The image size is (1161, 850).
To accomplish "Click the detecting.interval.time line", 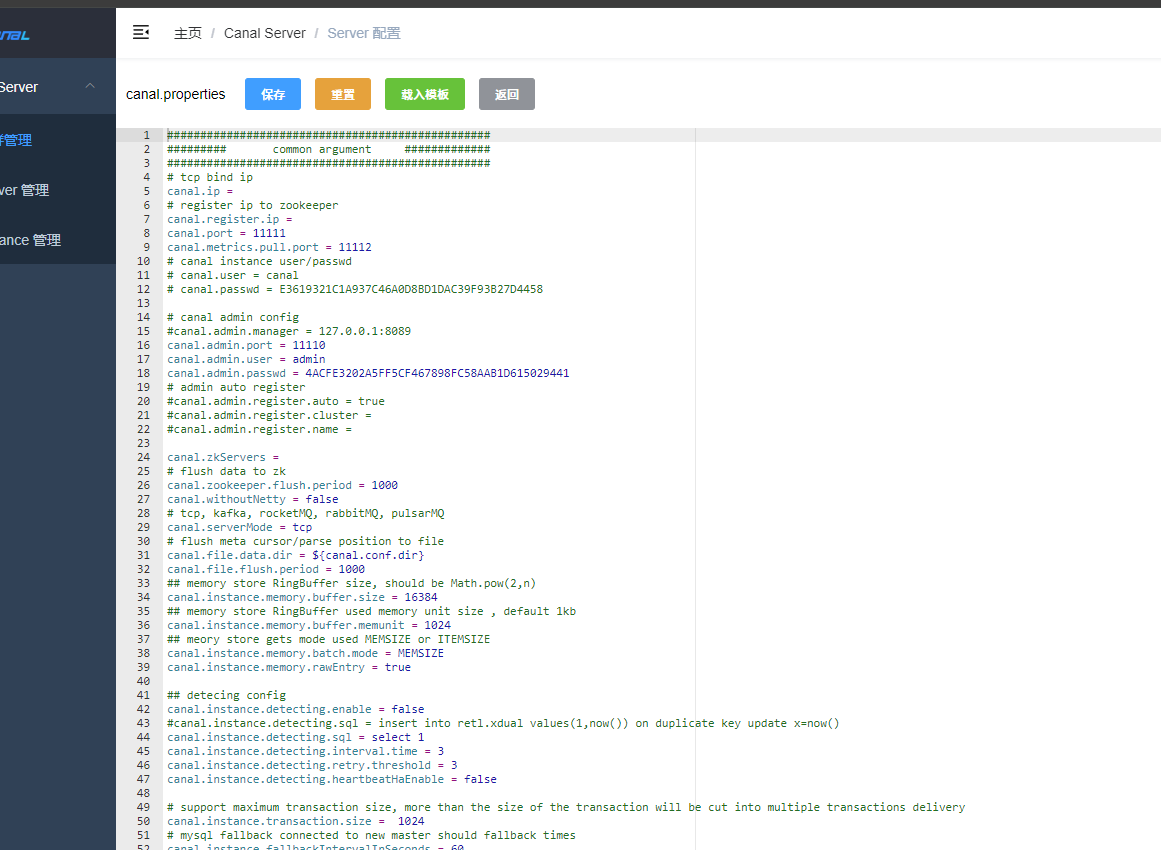I will 305,752.
